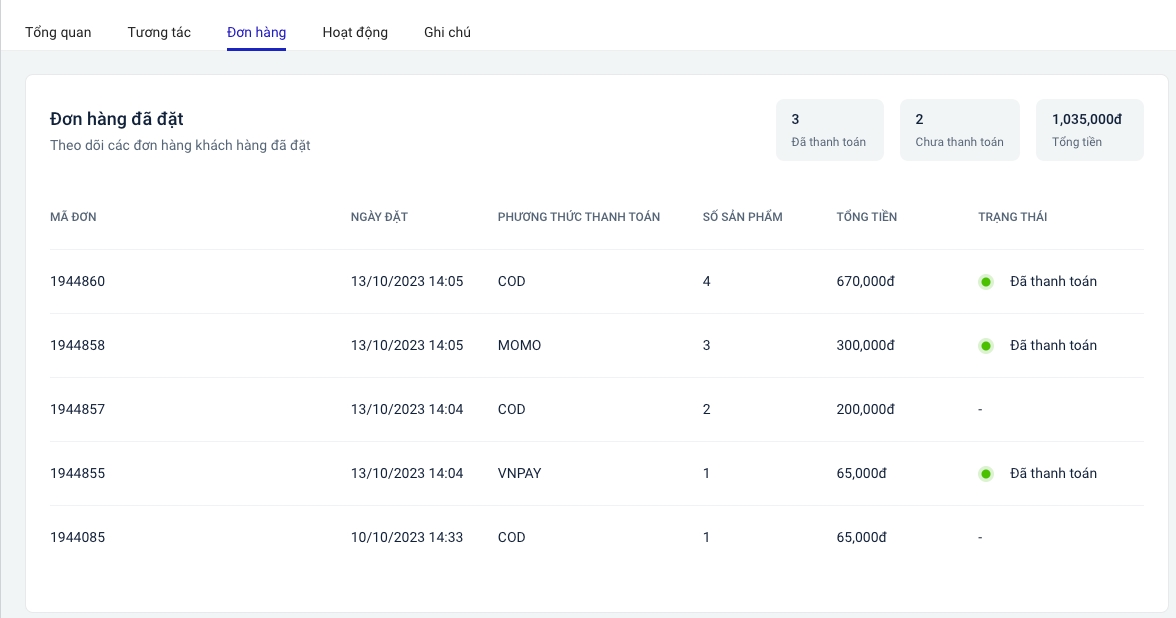The width and height of the screenshot is (1176, 618).
Task: Open the Tổng quan tab
Action: pos(58,32)
